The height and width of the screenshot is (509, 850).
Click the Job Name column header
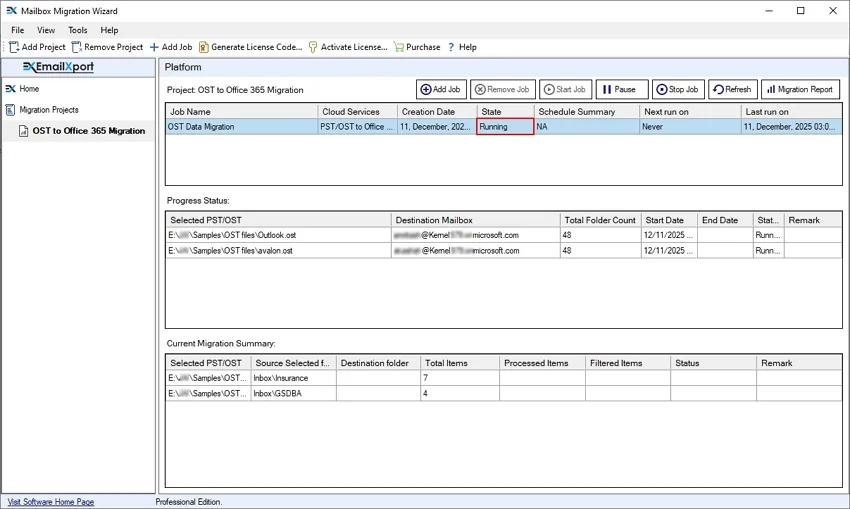pos(242,112)
